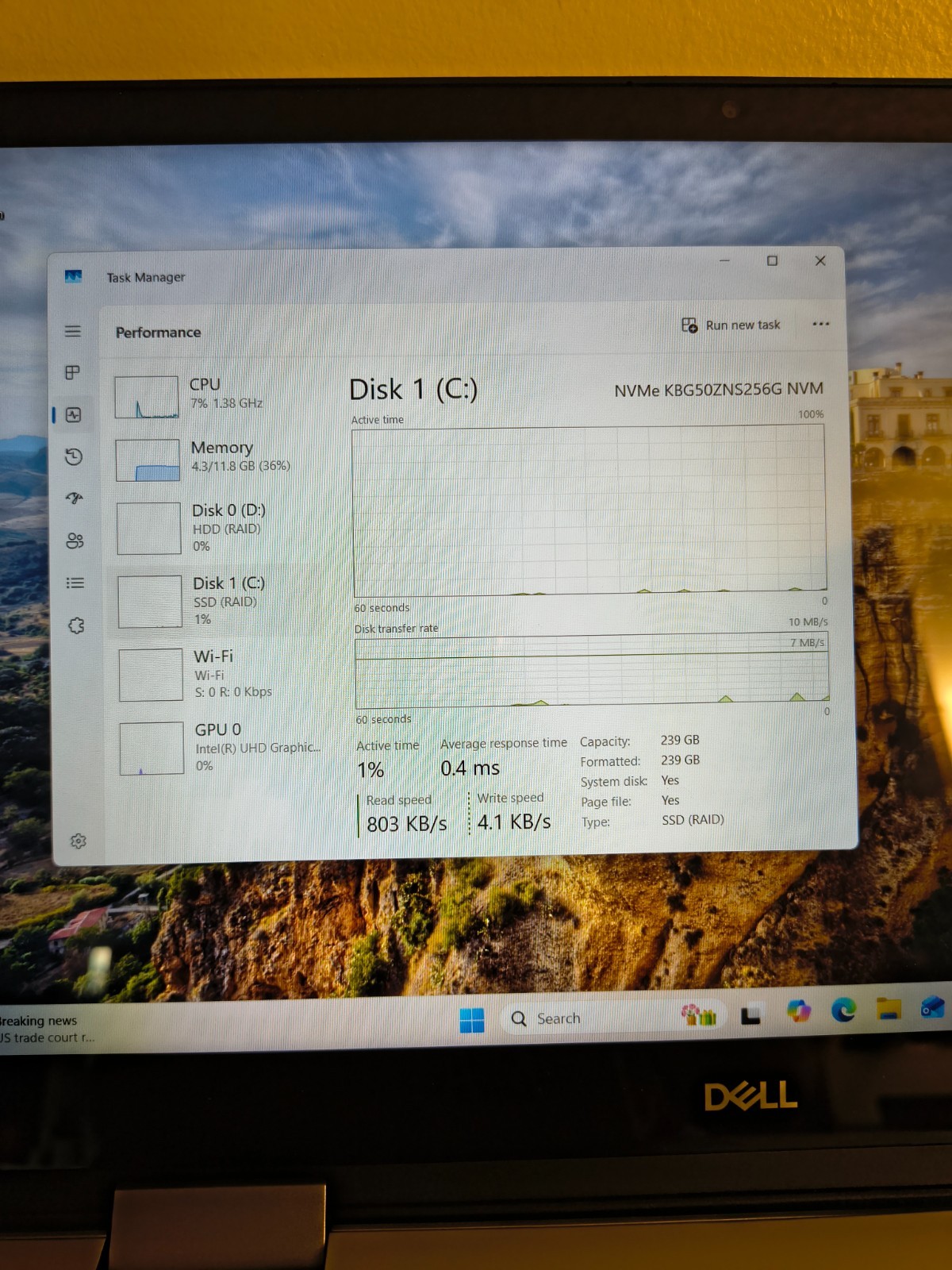
Task: Click the Read speed 803 KB/s value
Action: 406,824
